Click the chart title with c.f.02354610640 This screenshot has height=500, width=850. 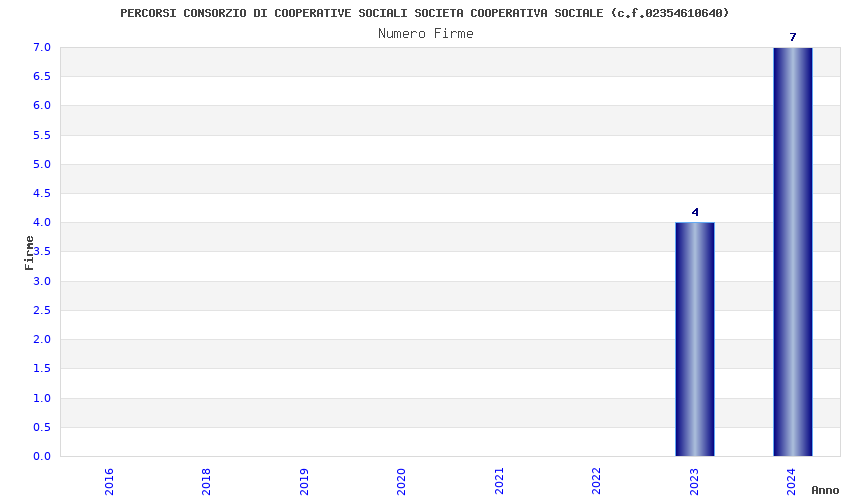click(x=424, y=13)
